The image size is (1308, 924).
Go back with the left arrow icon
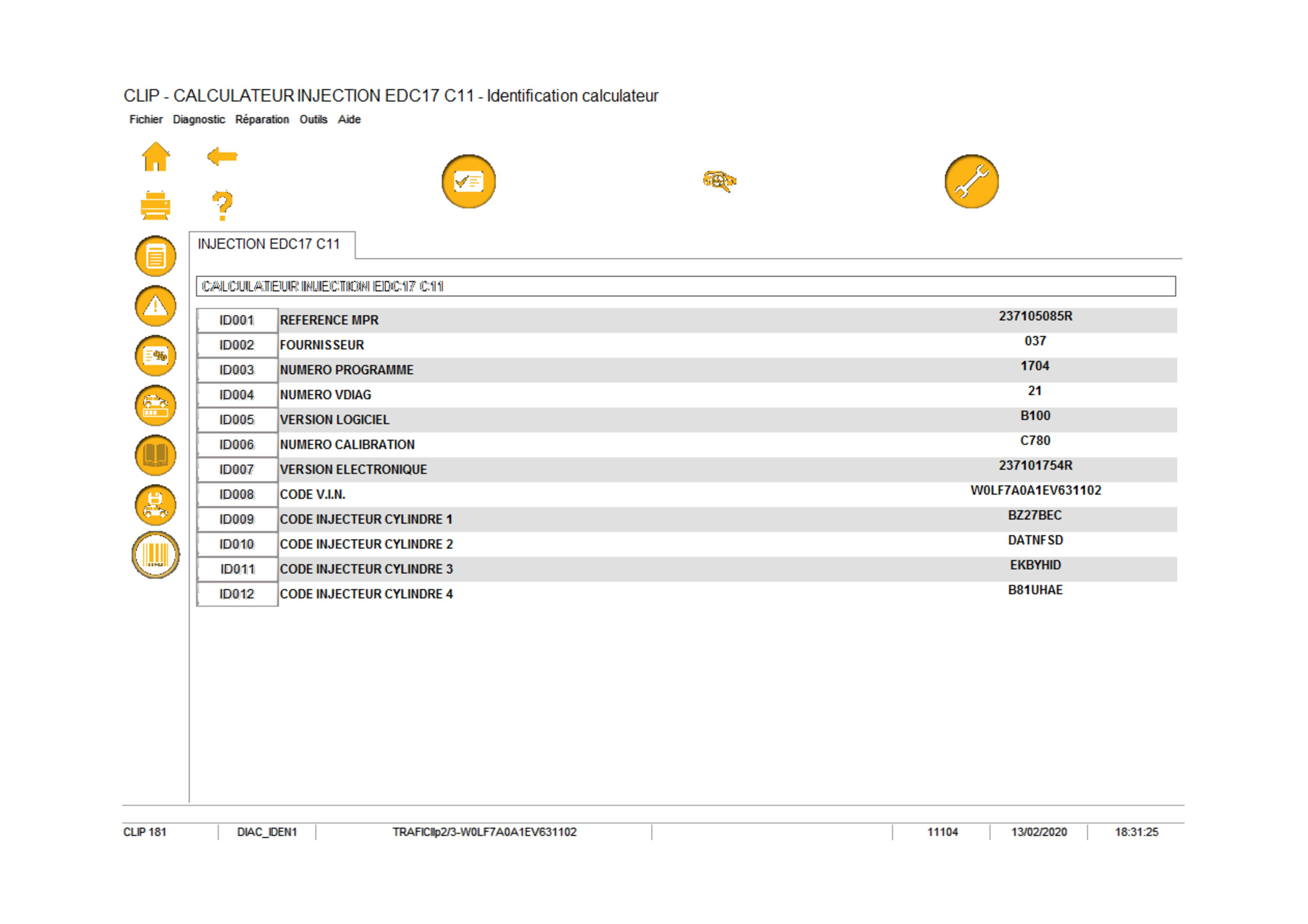(x=222, y=156)
